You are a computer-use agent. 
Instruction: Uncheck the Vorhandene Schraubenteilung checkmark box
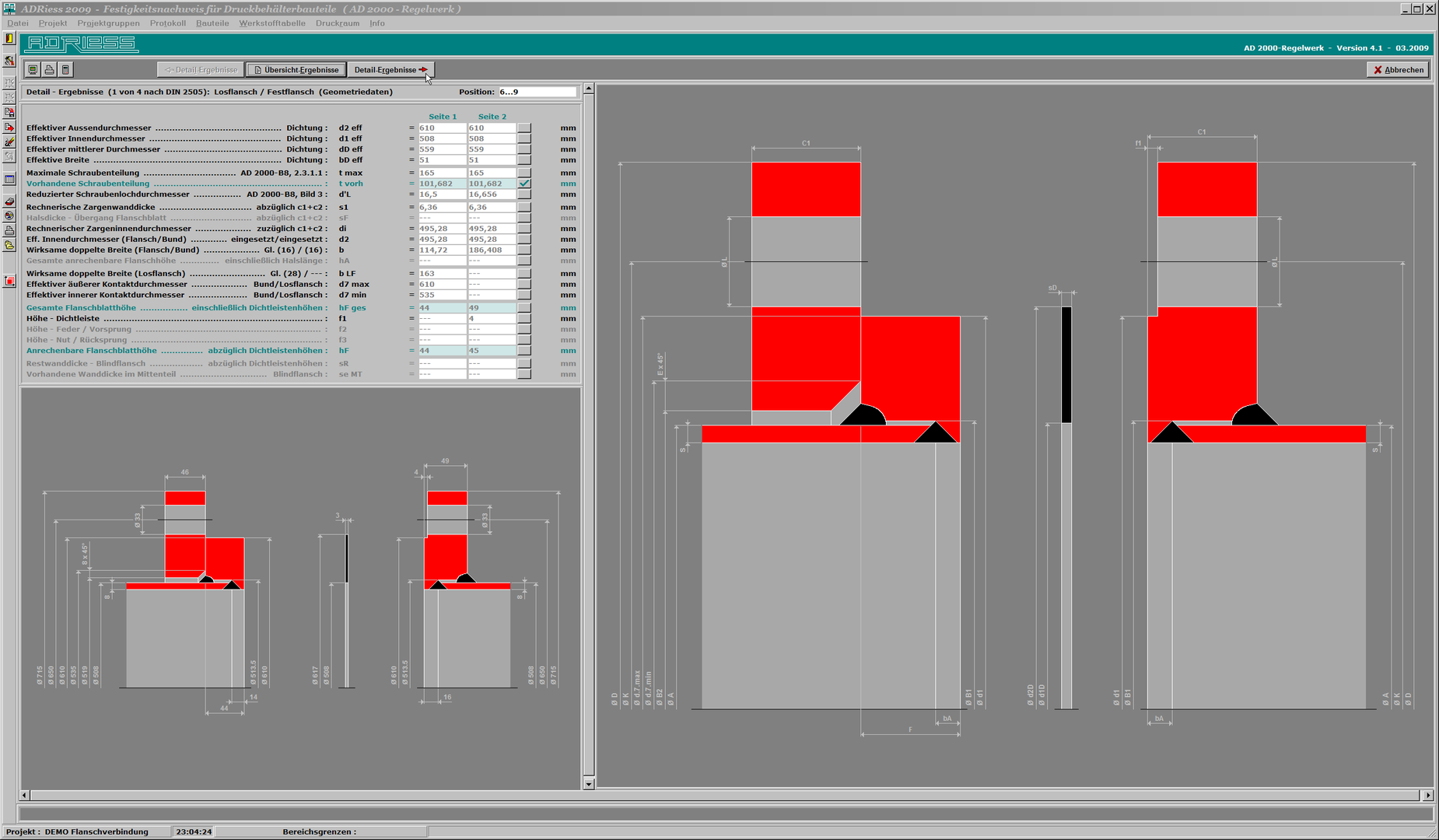524,184
